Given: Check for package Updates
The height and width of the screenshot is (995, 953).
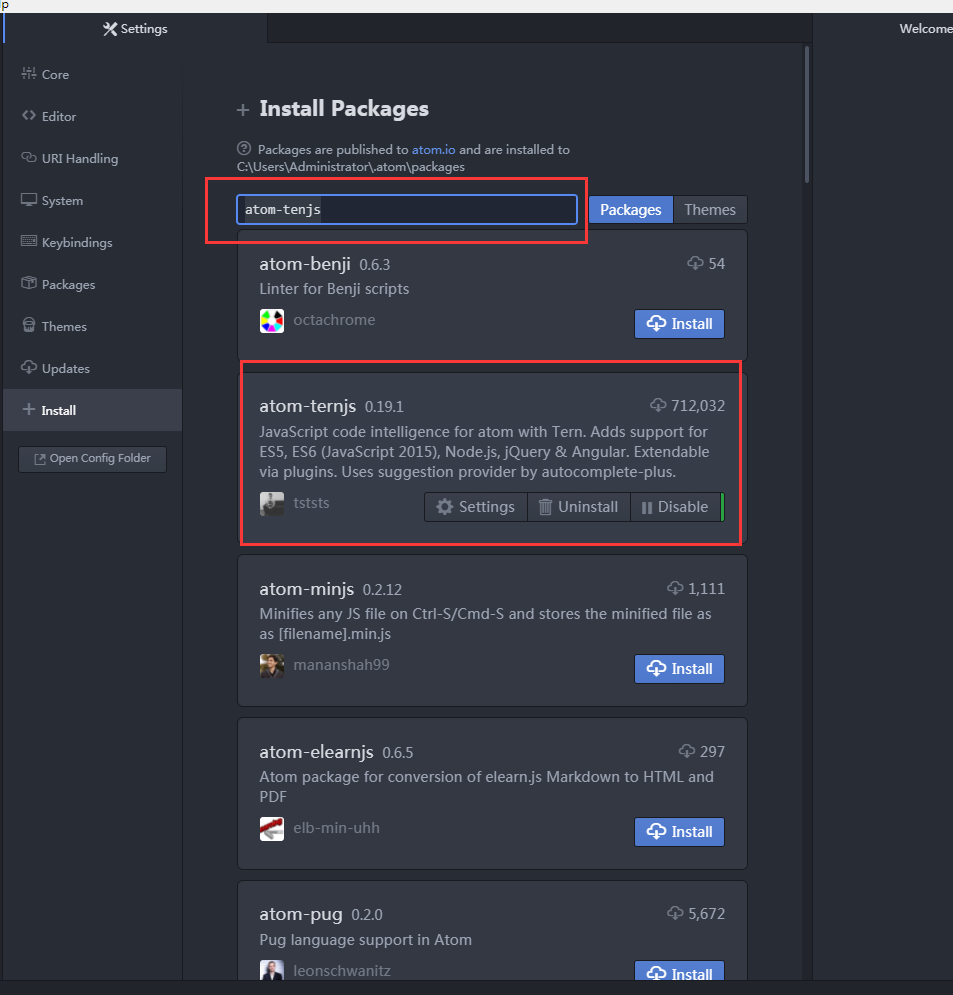Looking at the screenshot, I should coord(64,368).
